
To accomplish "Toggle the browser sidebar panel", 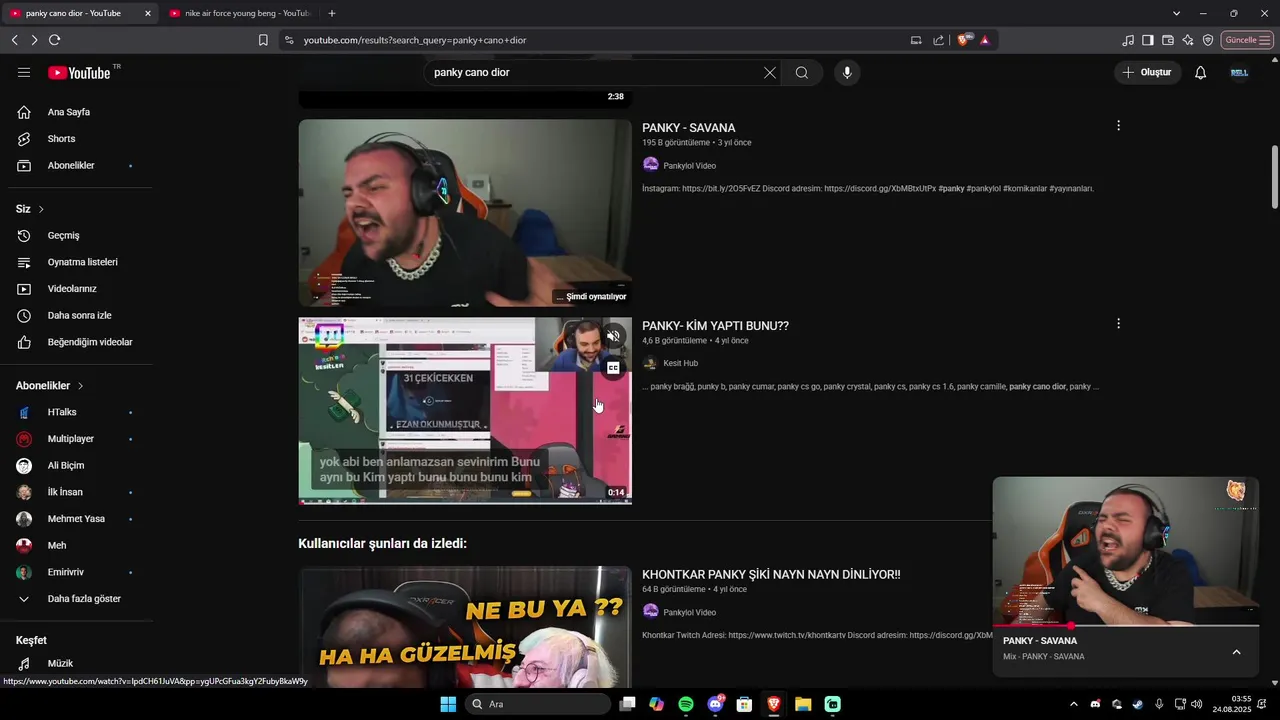I will (1148, 40).
